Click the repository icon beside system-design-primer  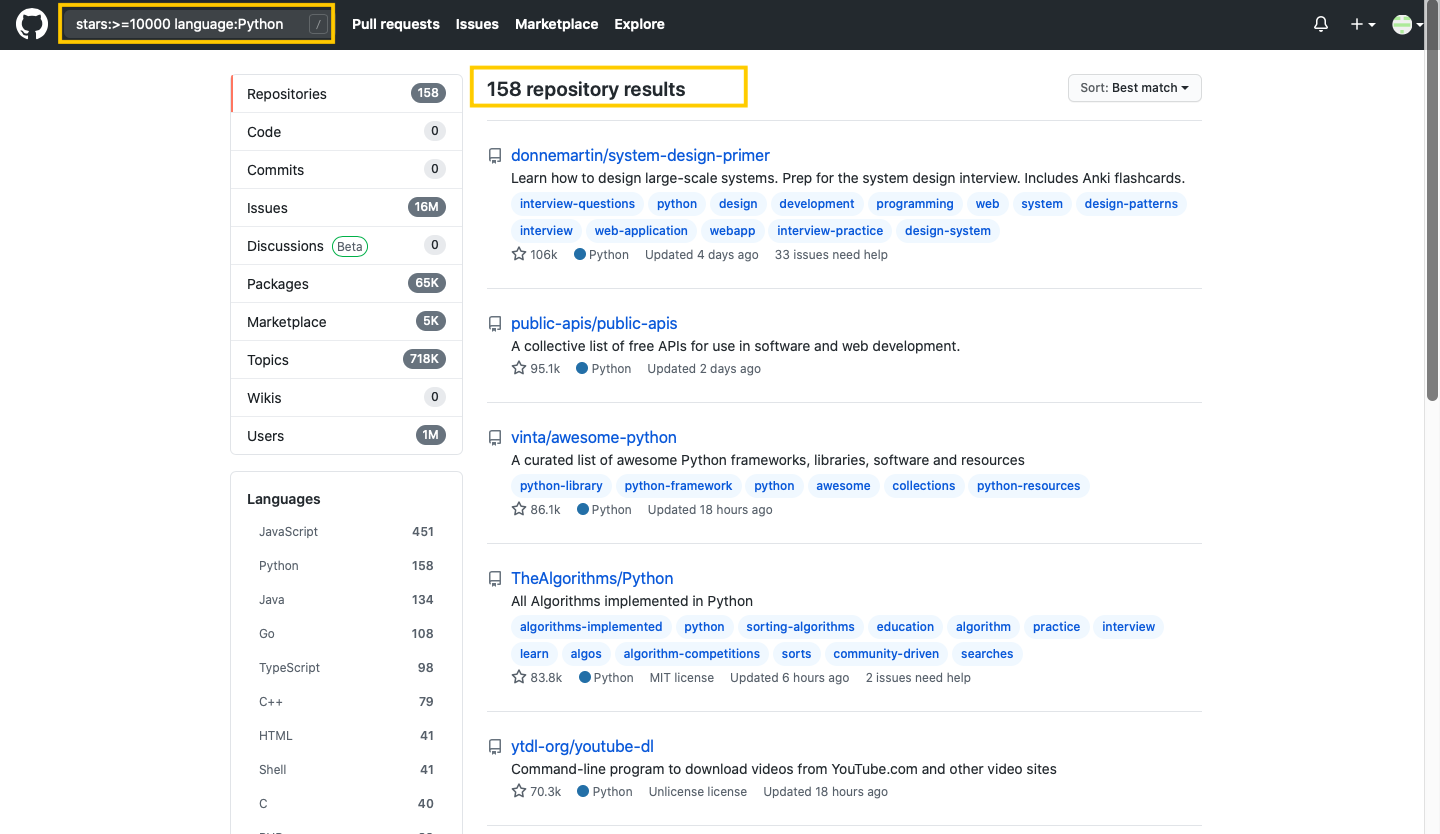click(x=494, y=155)
